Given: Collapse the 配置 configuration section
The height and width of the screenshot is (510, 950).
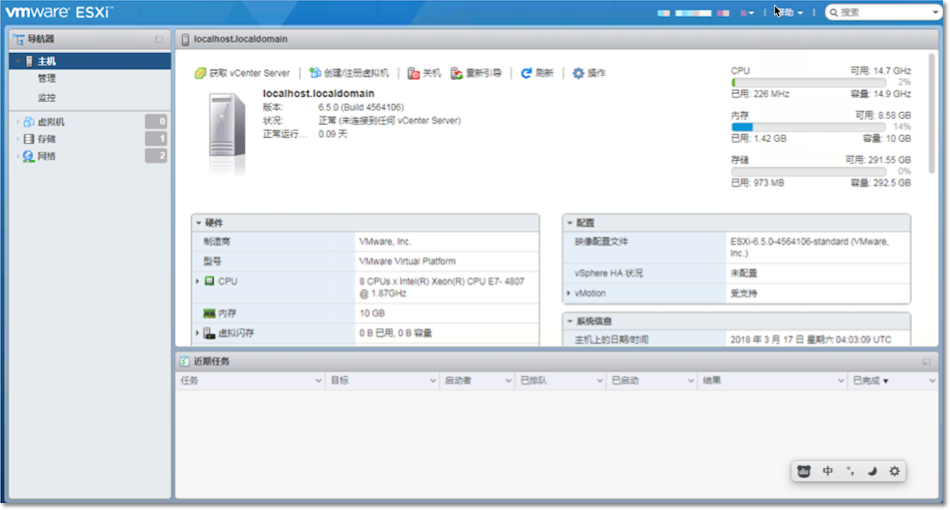Looking at the screenshot, I should [x=570, y=223].
